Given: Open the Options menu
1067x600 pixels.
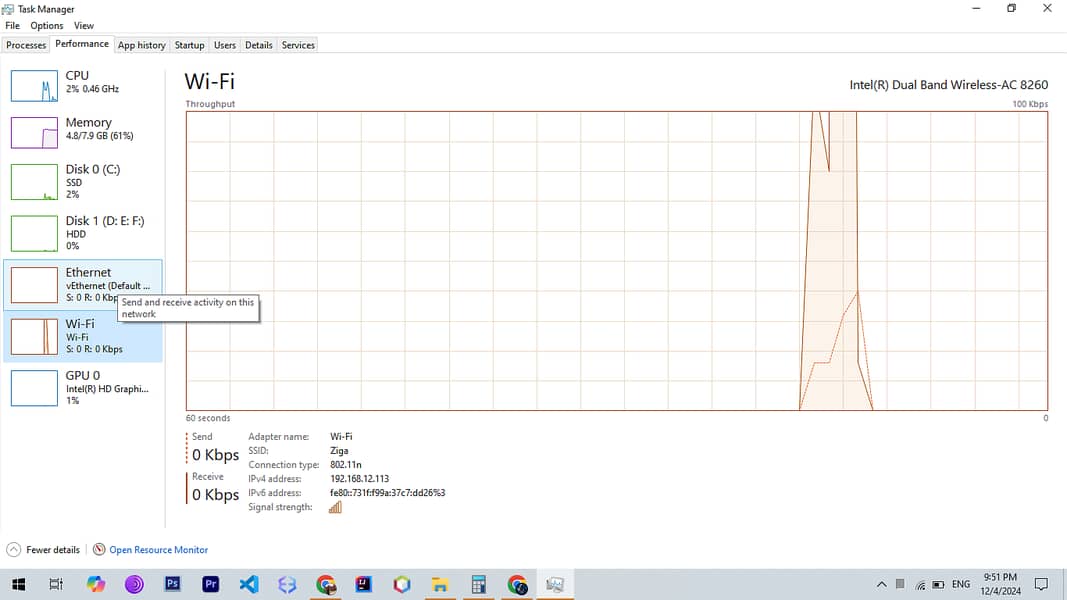Looking at the screenshot, I should [46, 26].
